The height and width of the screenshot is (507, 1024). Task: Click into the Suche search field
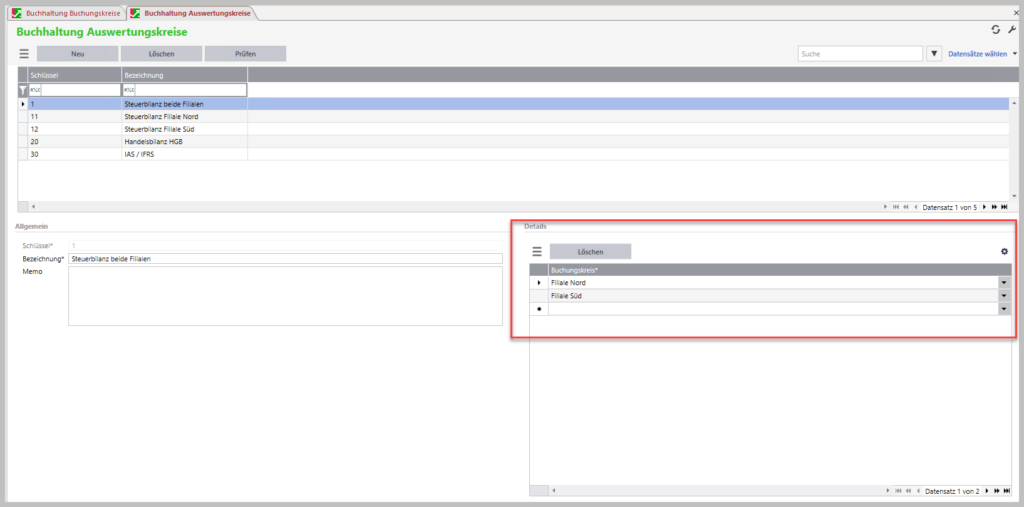[859, 54]
